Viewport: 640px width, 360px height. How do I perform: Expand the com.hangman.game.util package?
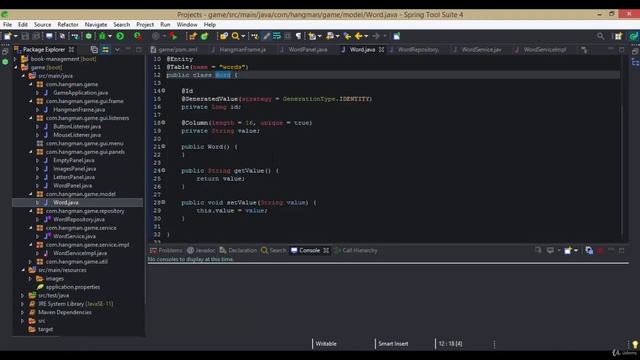(x=31, y=262)
